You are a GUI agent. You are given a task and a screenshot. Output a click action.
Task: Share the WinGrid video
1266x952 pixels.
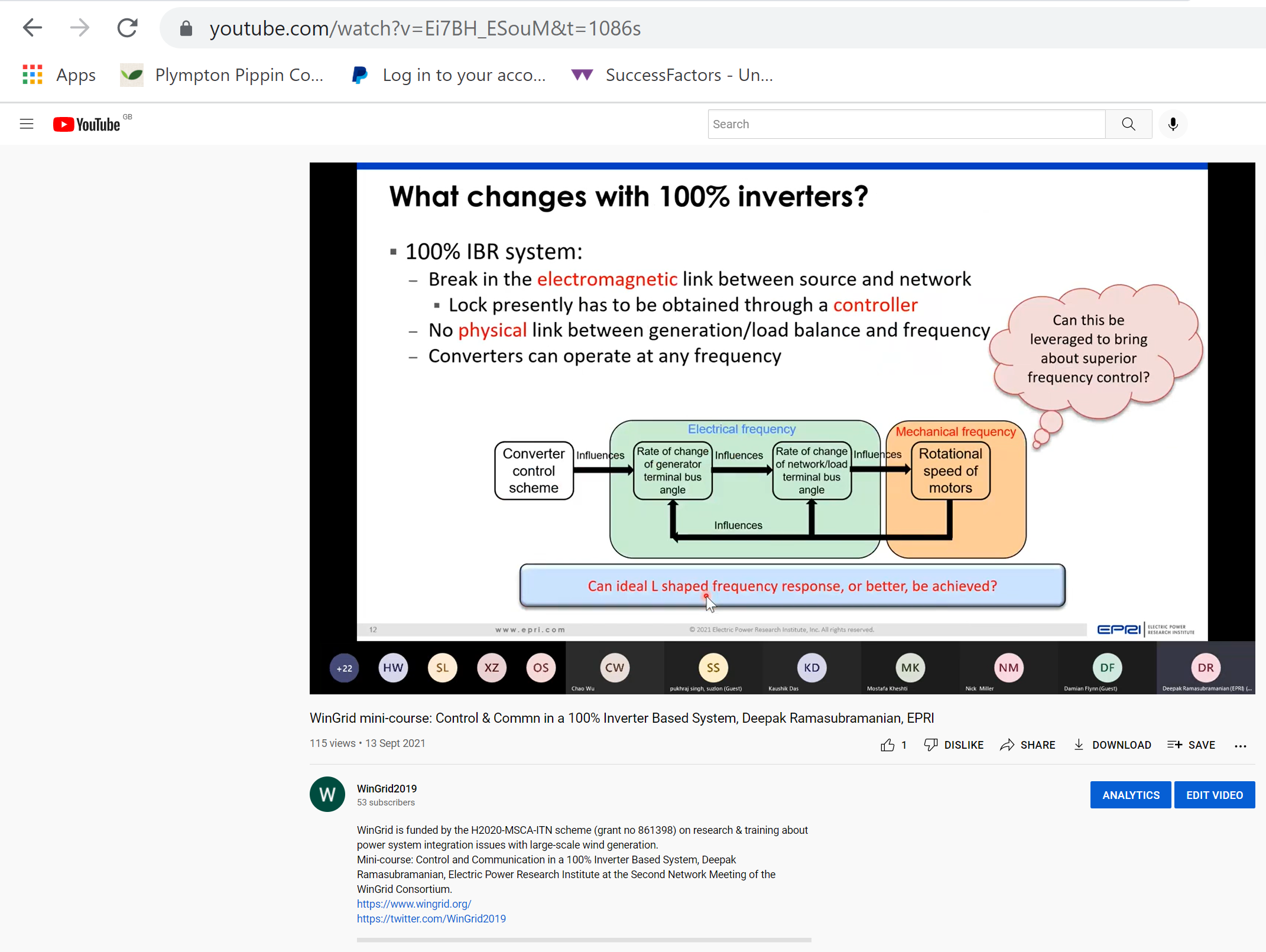1028,745
